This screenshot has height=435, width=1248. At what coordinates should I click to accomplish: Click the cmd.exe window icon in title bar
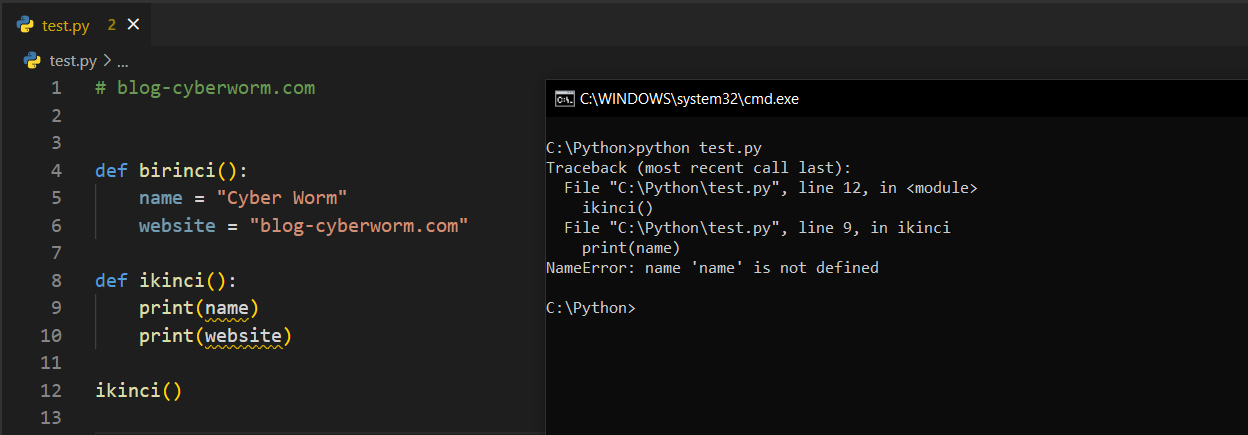pyautogui.click(x=564, y=99)
